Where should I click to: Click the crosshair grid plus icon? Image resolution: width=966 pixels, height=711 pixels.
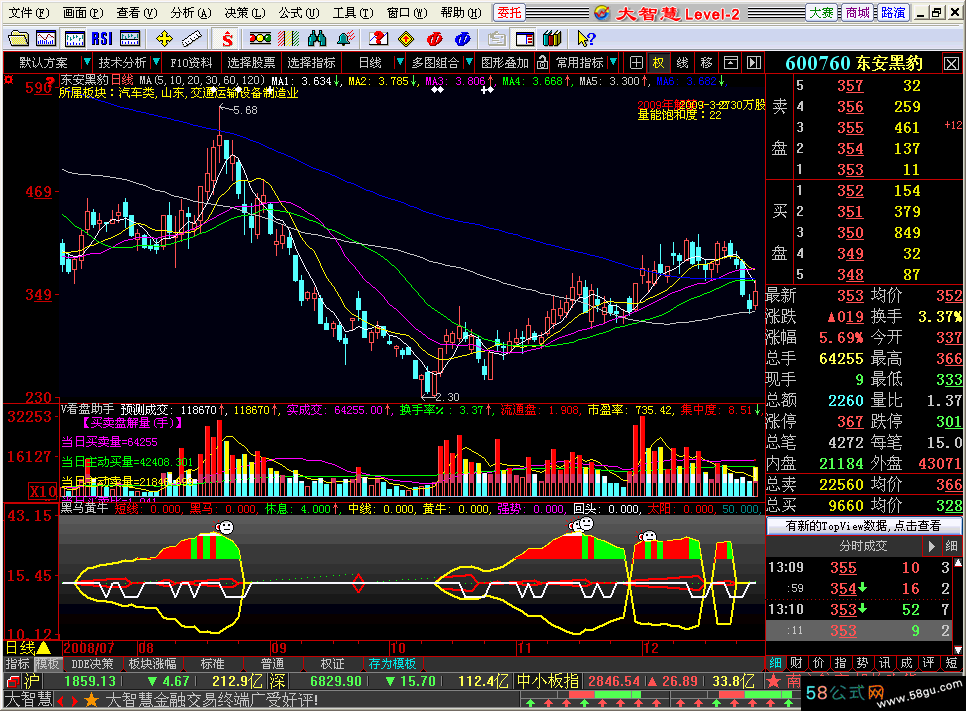tap(636, 62)
